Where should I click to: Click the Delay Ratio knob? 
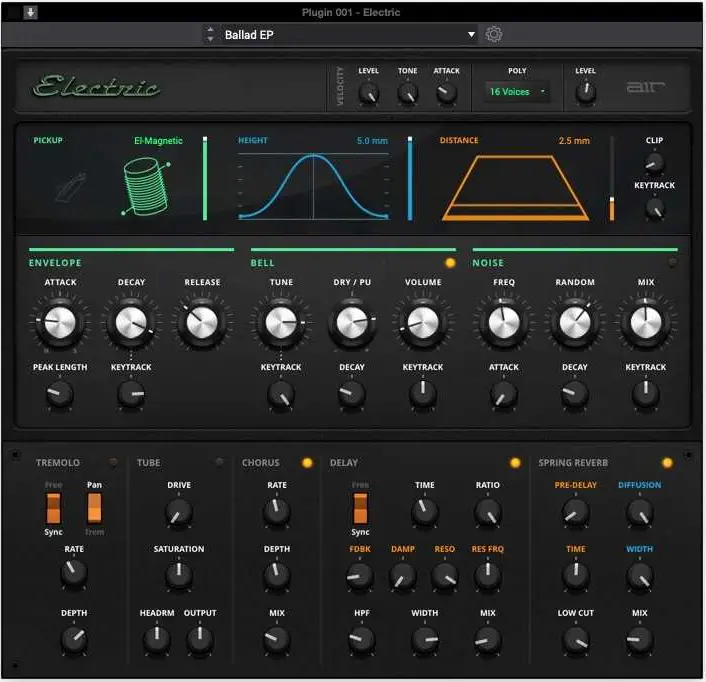coord(488,512)
